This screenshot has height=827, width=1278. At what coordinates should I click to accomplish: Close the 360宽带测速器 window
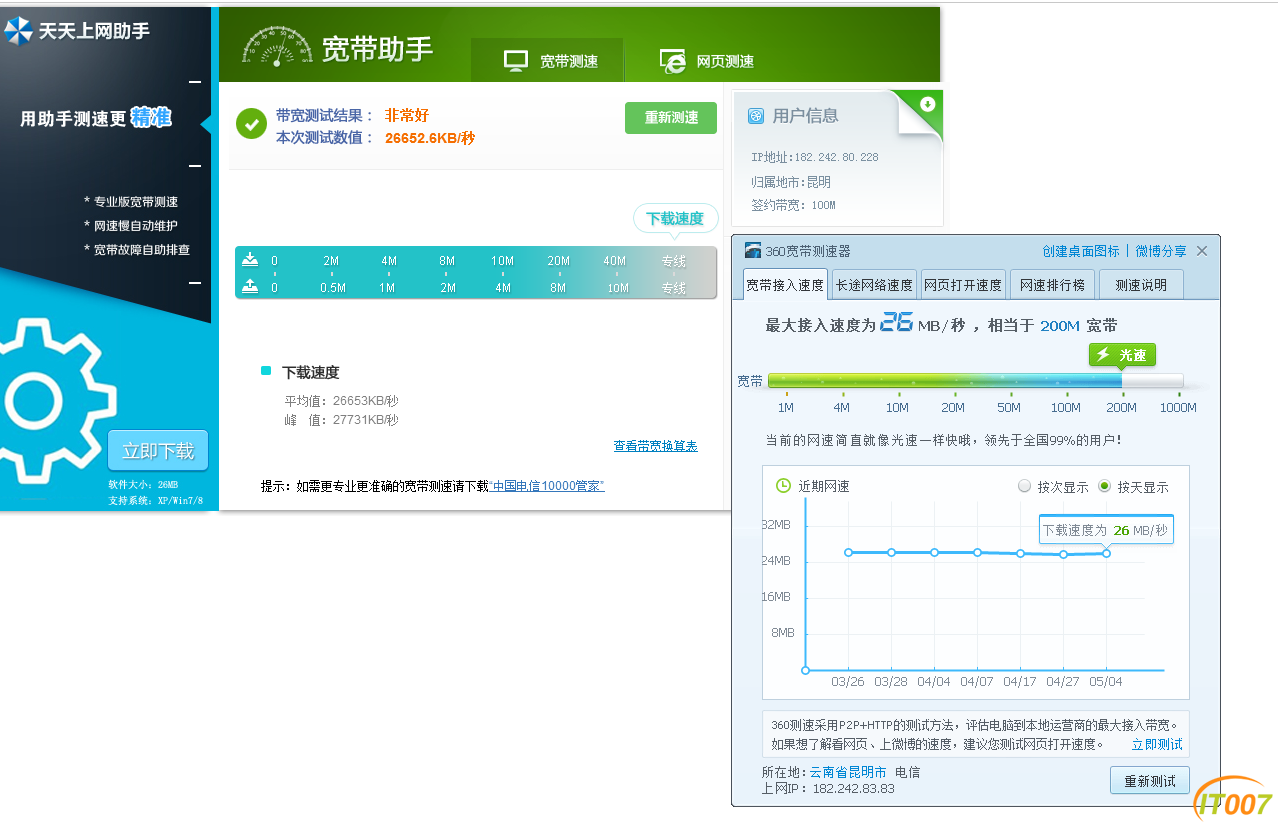point(1202,251)
